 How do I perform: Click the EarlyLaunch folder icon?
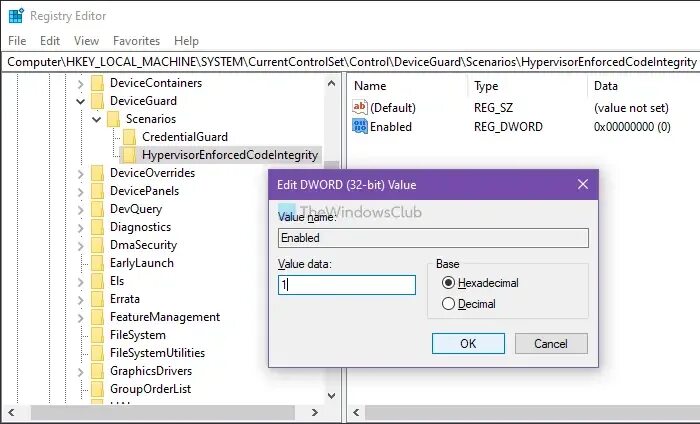pyautogui.click(x=97, y=263)
